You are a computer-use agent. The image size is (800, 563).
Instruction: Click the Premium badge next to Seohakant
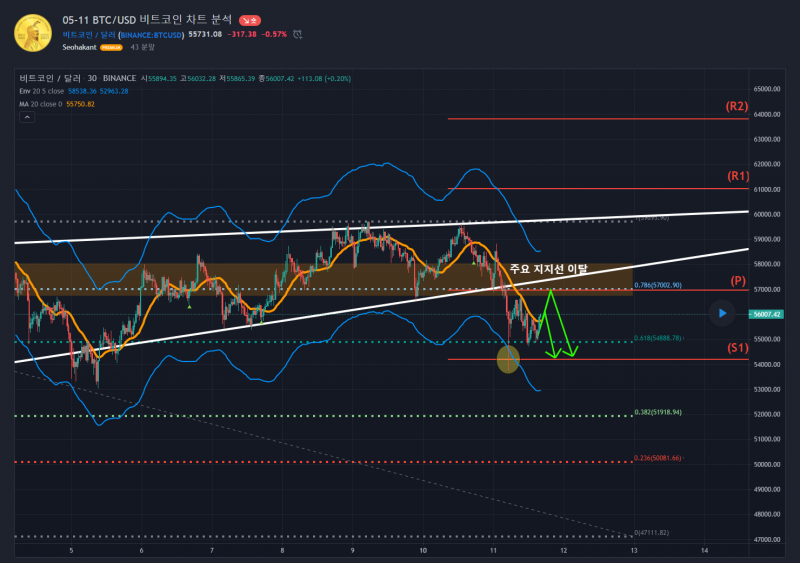(110, 47)
